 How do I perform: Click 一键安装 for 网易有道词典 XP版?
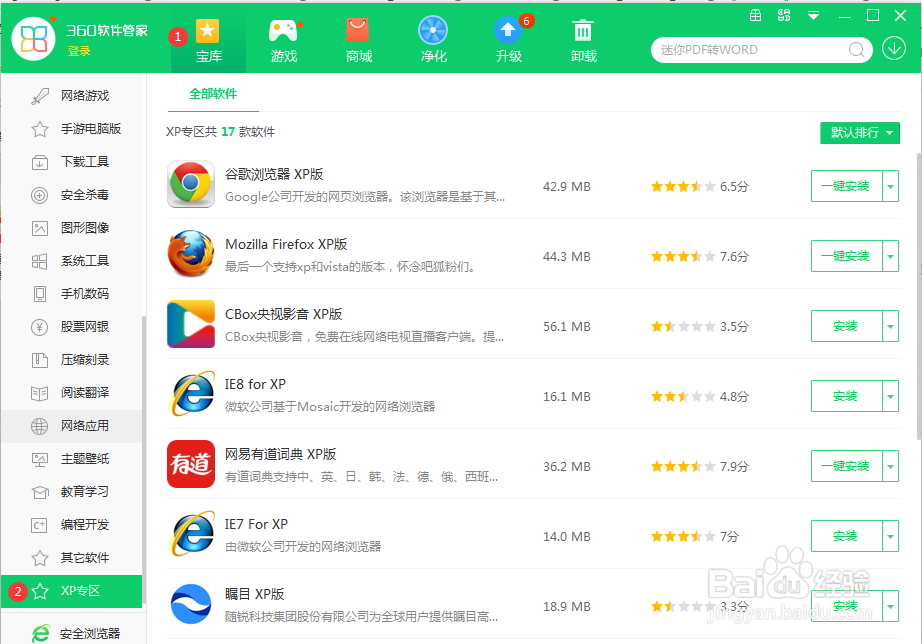pyautogui.click(x=846, y=466)
